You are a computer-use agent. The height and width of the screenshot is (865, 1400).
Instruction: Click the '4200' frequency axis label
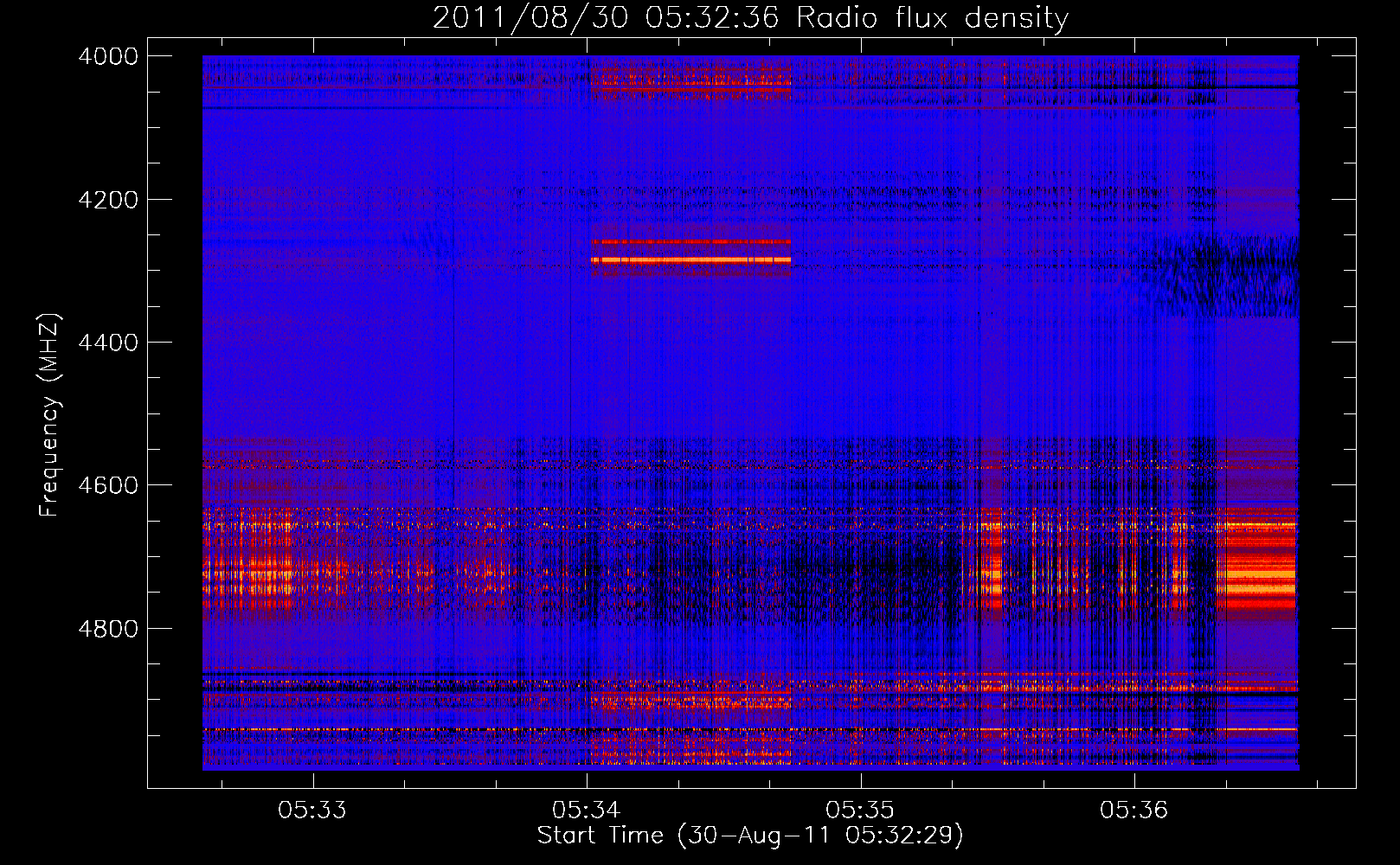click(x=108, y=200)
